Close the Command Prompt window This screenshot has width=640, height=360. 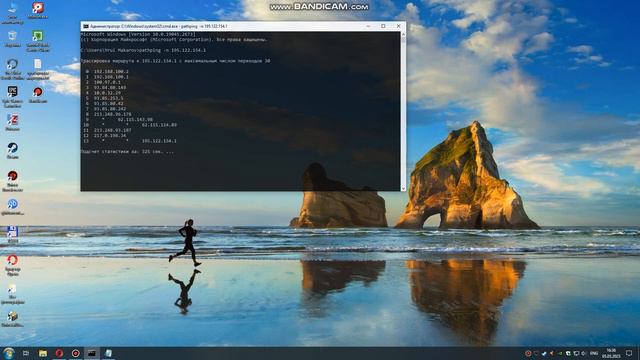pyautogui.click(x=399, y=26)
